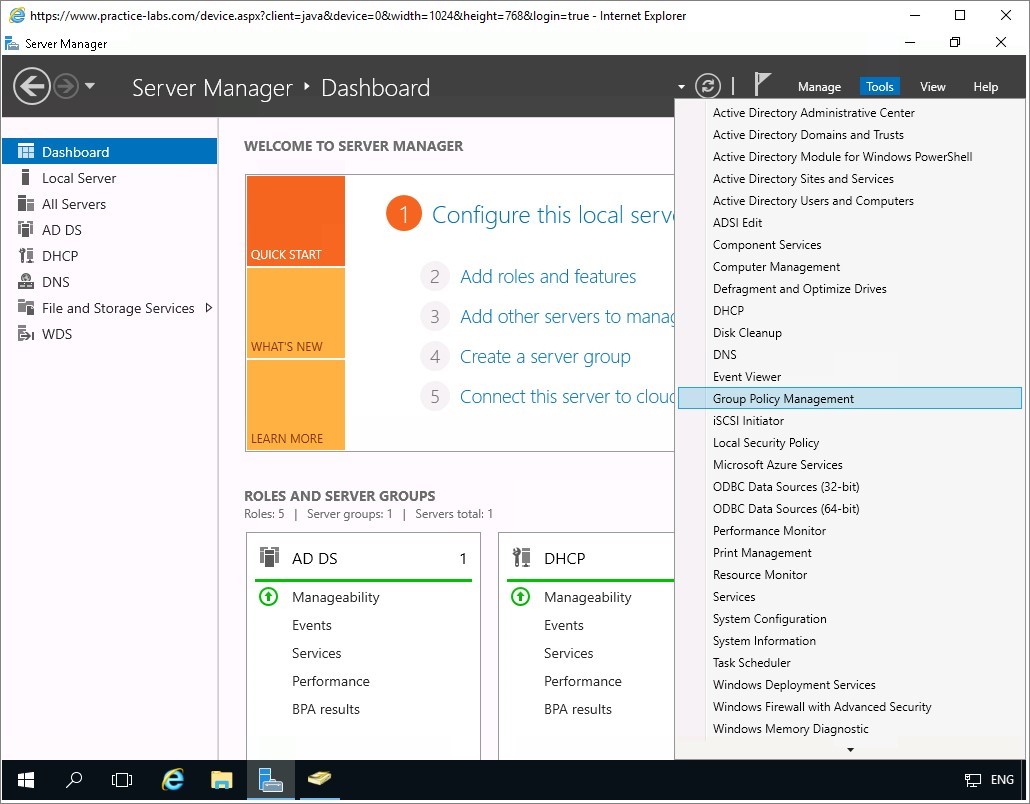This screenshot has width=1030, height=804.
Task: Select the AD DS sidebar icon
Action: pyautogui.click(x=26, y=230)
